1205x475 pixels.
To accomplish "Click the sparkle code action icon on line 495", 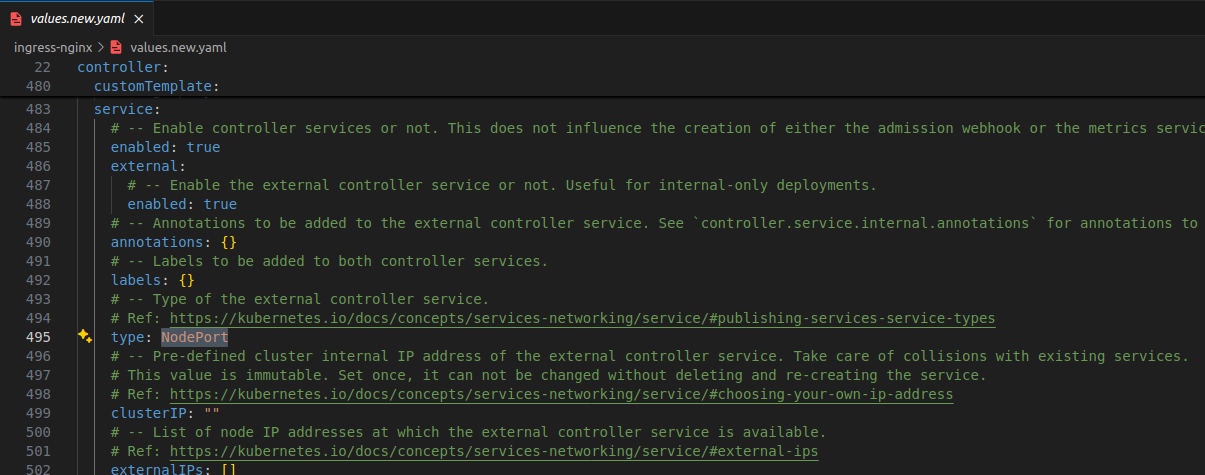I will pyautogui.click(x=85, y=337).
